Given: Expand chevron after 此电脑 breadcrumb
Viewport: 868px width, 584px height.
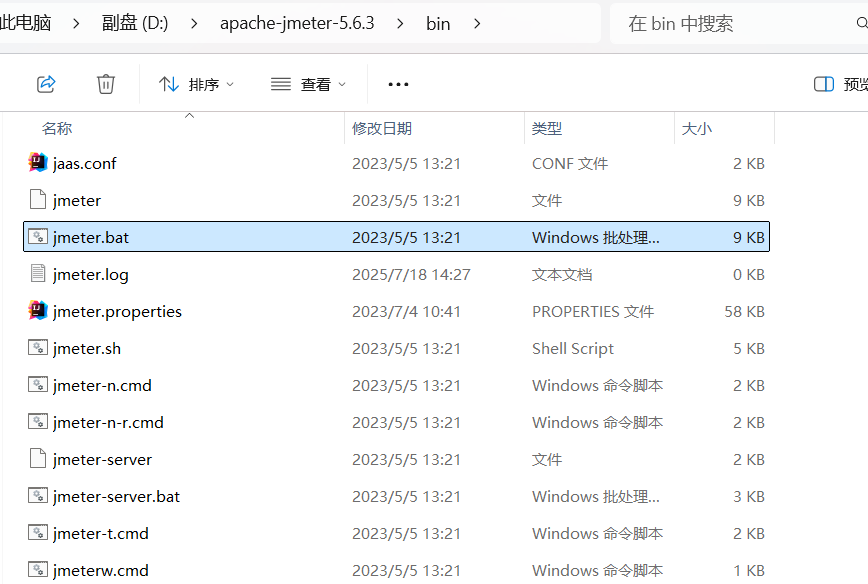Looking at the screenshot, I should (x=76, y=24).
